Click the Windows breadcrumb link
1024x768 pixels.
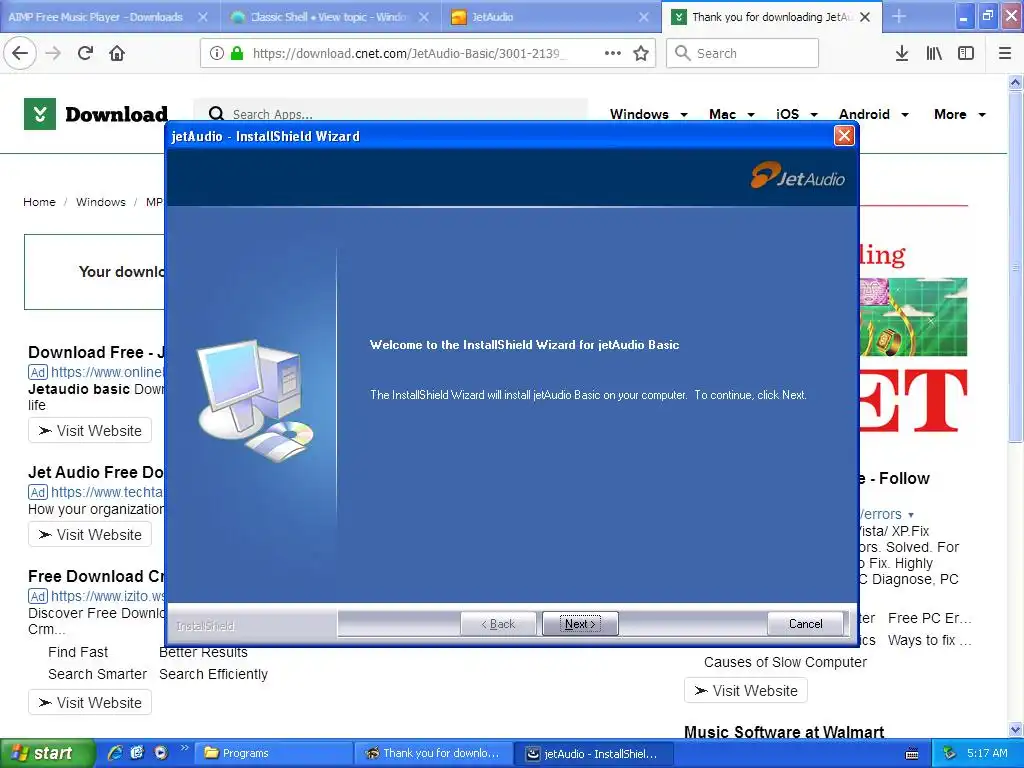[101, 202]
